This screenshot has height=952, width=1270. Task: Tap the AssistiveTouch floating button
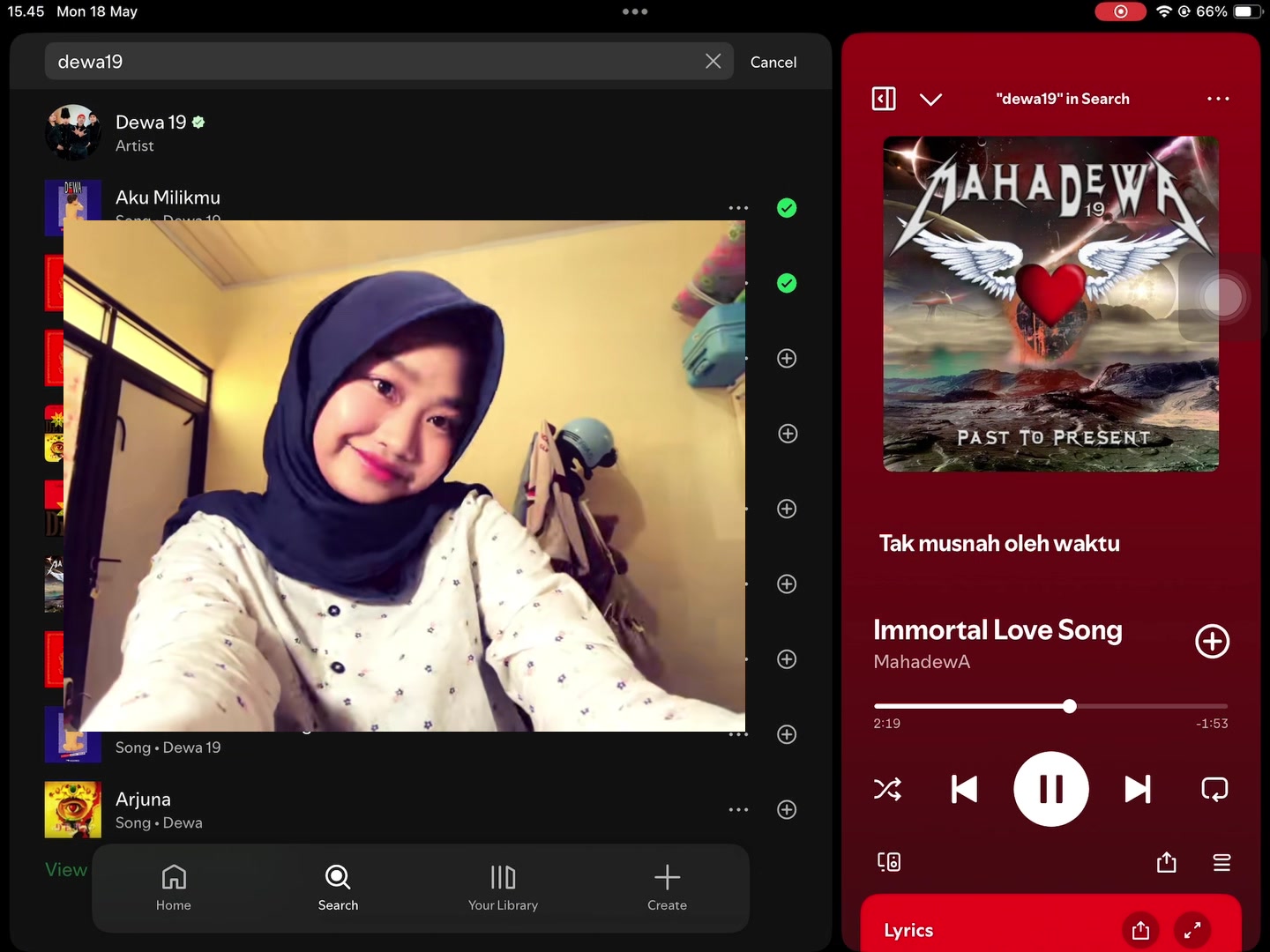tap(1223, 297)
